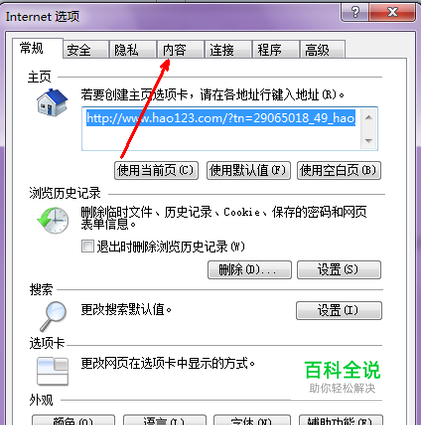
Task: Click the hao123 home page URL field
Action: coord(221,129)
